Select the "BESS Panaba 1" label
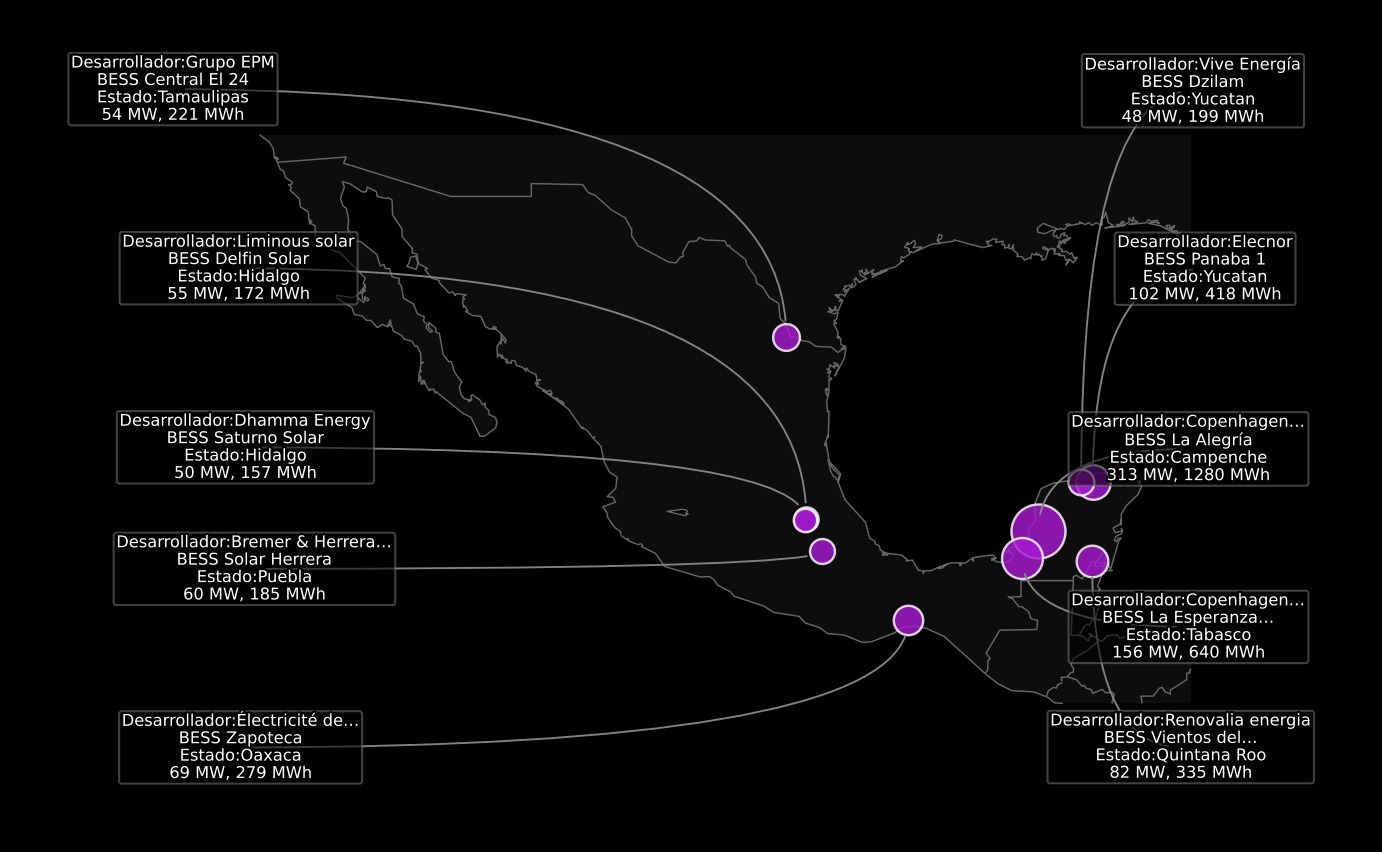1382x852 pixels. pyautogui.click(x=1205, y=259)
